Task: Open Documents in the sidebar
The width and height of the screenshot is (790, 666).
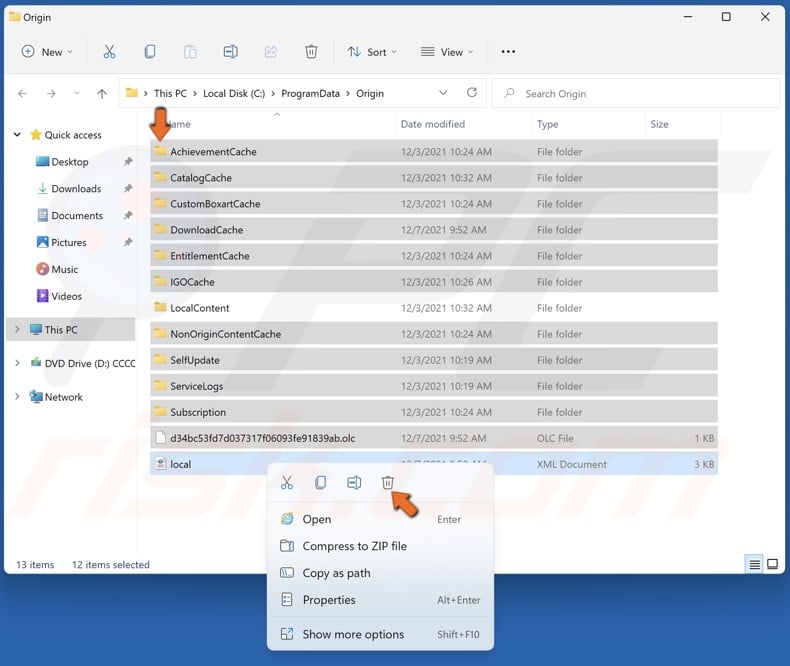Action: click(x=77, y=216)
